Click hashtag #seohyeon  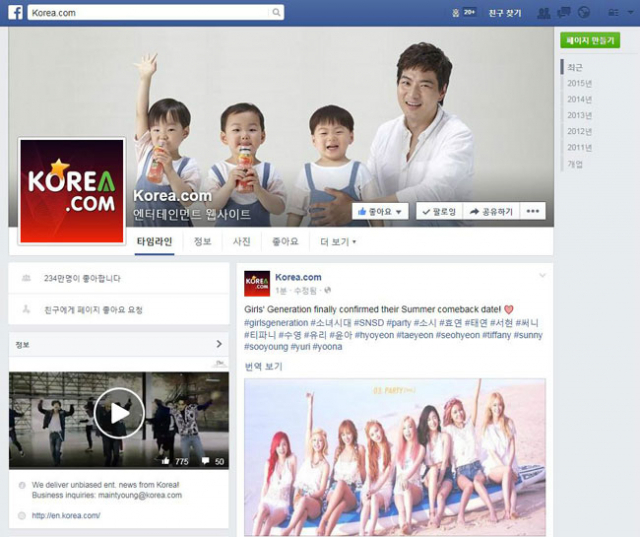point(457,335)
